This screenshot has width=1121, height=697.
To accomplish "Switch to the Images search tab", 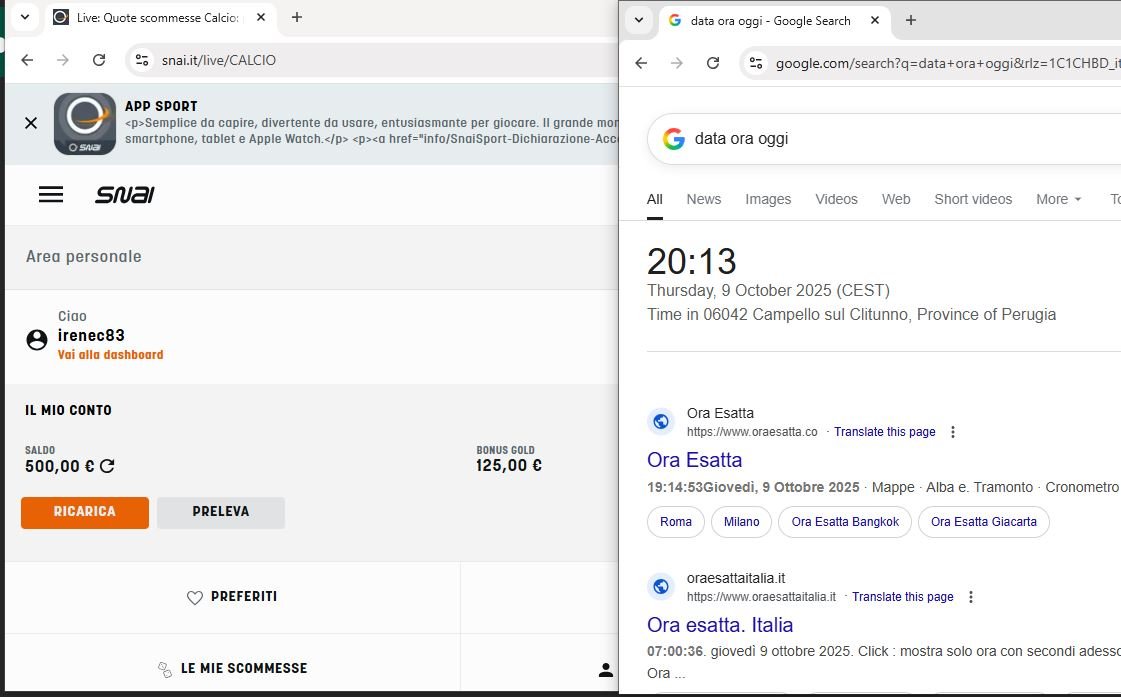I will [x=768, y=199].
